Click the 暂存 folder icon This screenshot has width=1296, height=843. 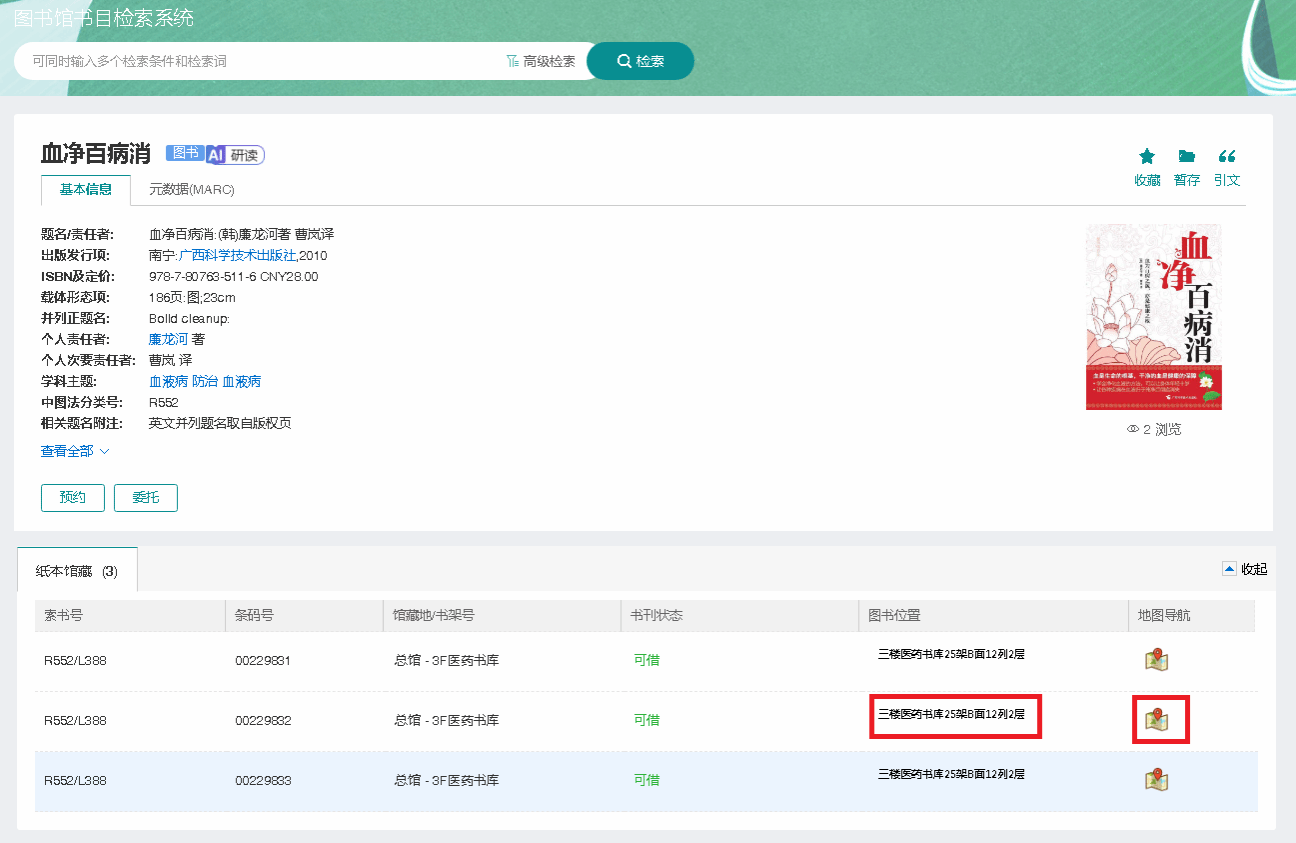(1187, 157)
